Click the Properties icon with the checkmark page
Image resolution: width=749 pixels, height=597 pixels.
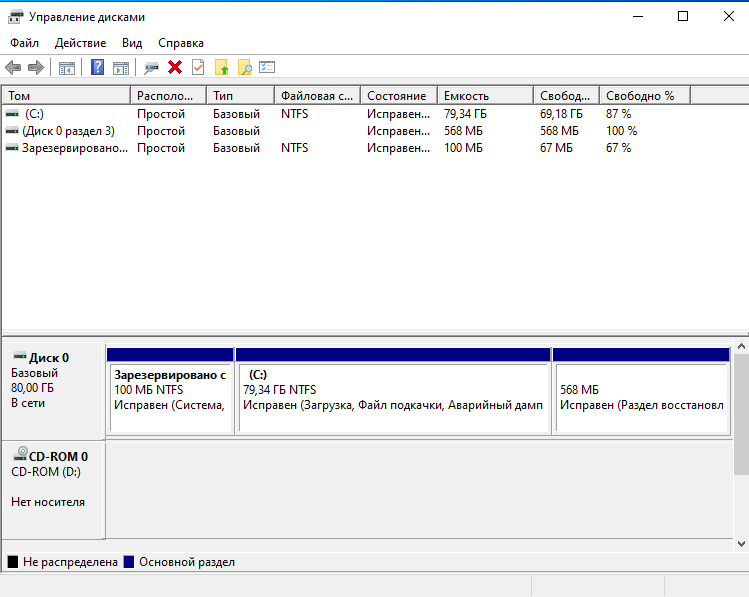click(198, 67)
